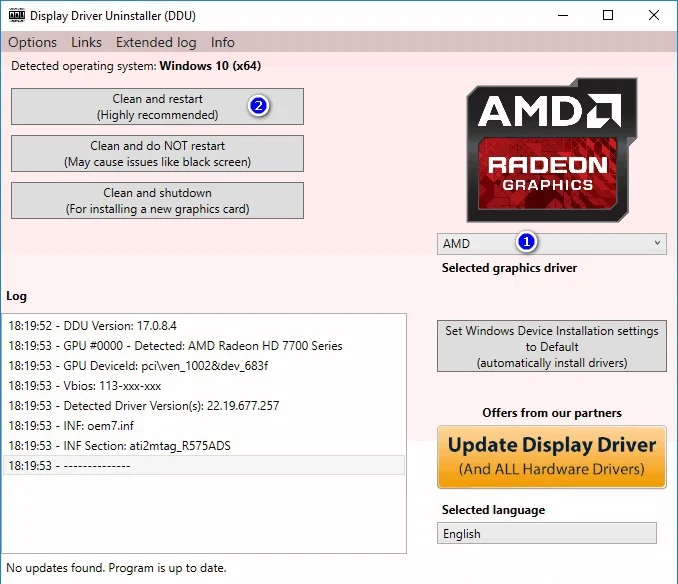678x584 pixels.
Task: Open the English language dropdown
Action: [547, 534]
